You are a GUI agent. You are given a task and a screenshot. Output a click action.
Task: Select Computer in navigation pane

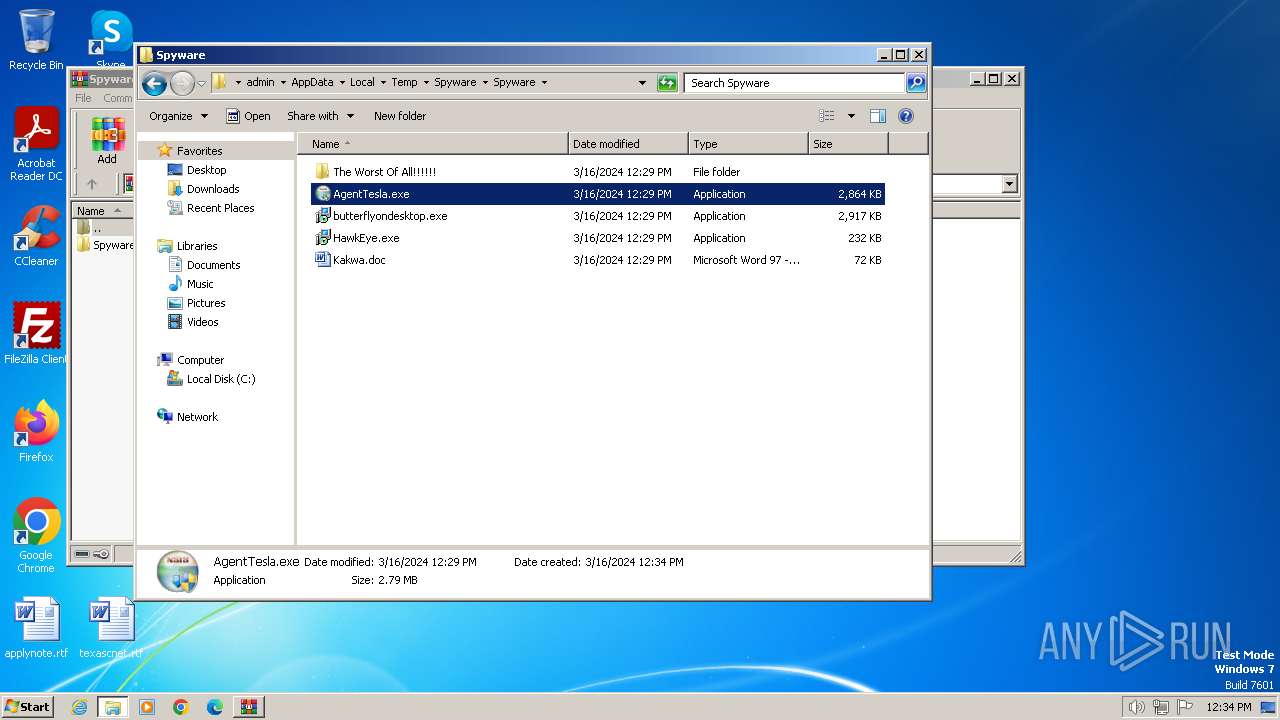pos(200,360)
